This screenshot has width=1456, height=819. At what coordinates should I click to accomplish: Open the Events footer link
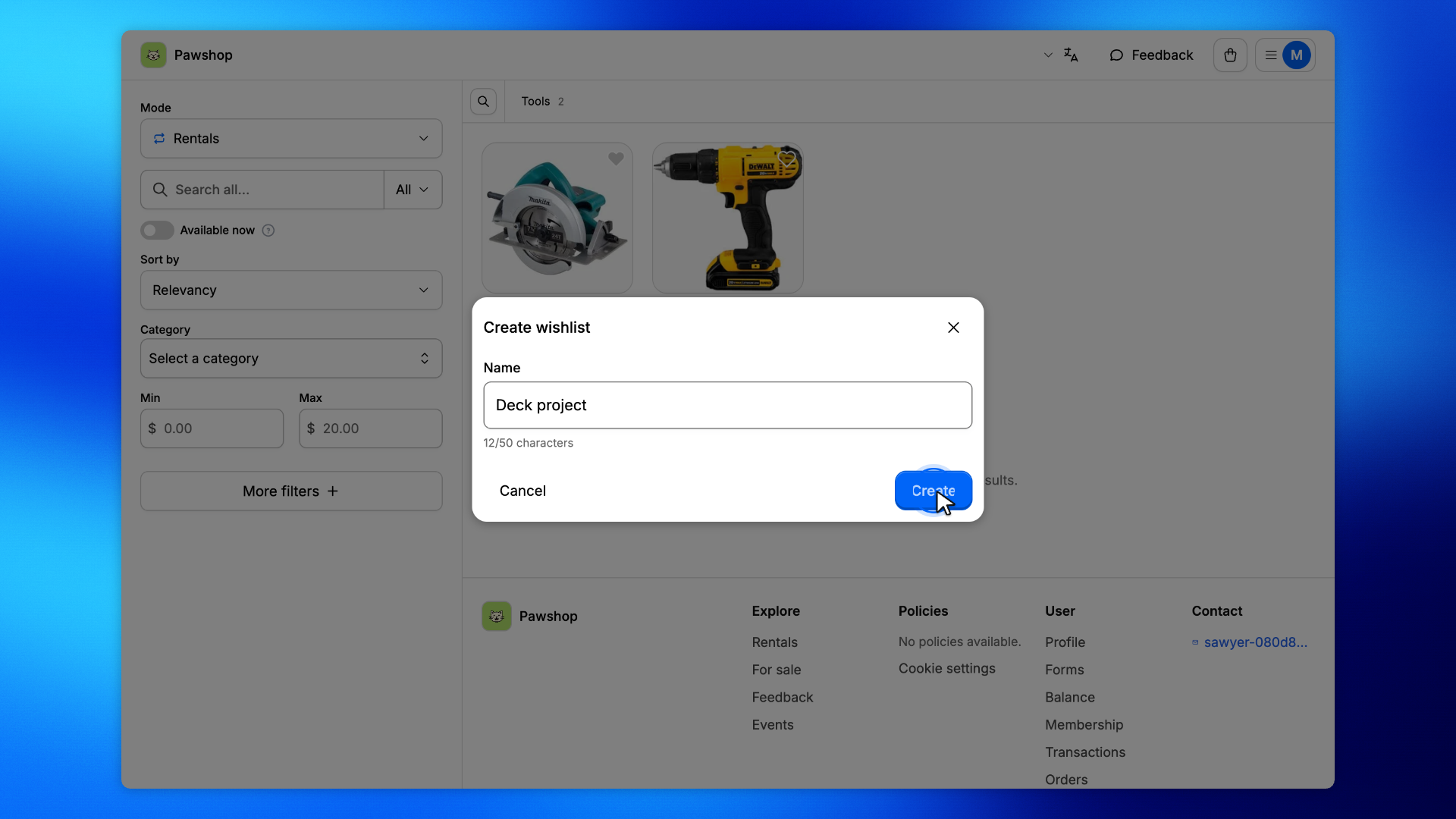[773, 725]
